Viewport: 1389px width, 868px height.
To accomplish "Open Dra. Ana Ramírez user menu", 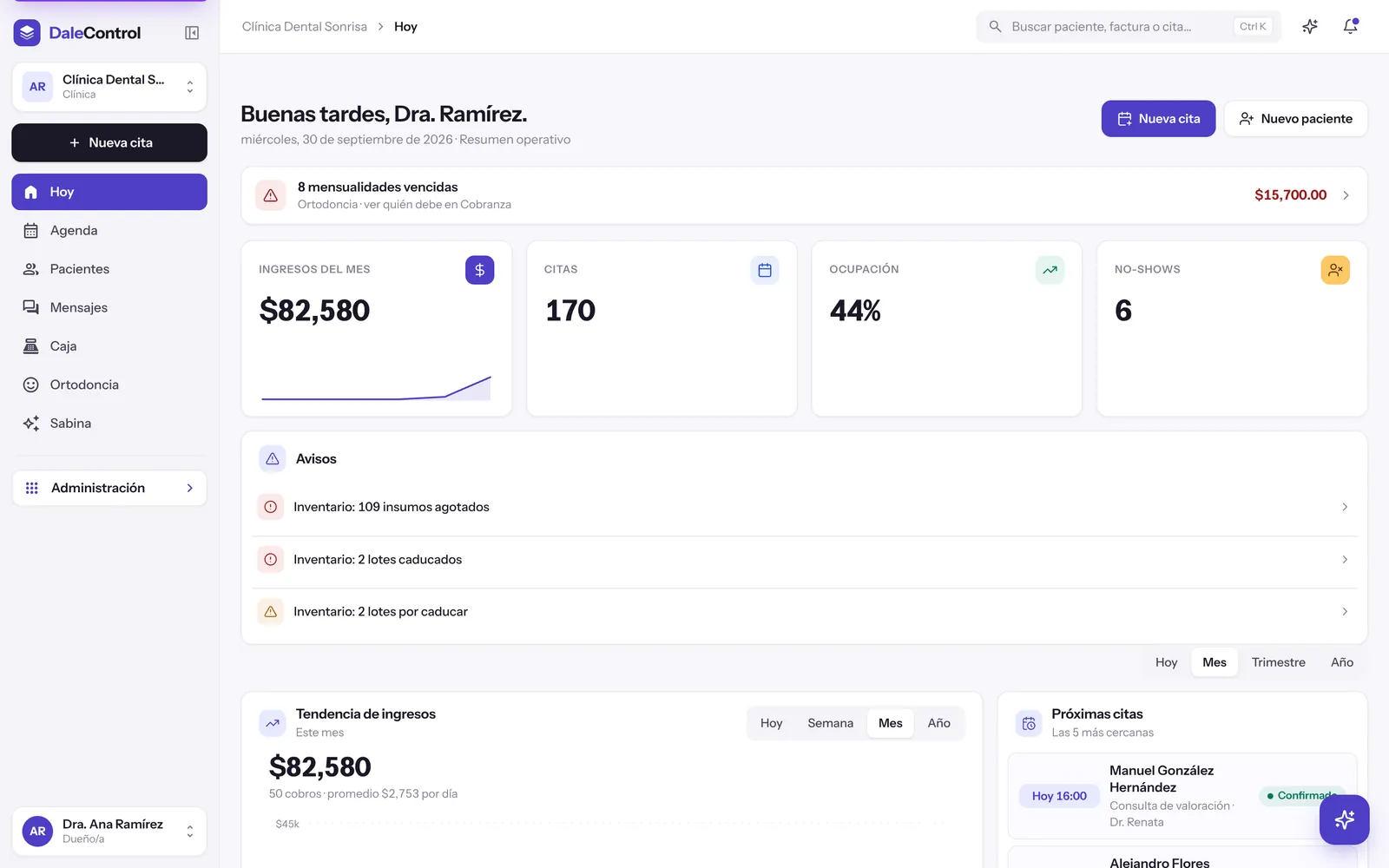I will 109,831.
